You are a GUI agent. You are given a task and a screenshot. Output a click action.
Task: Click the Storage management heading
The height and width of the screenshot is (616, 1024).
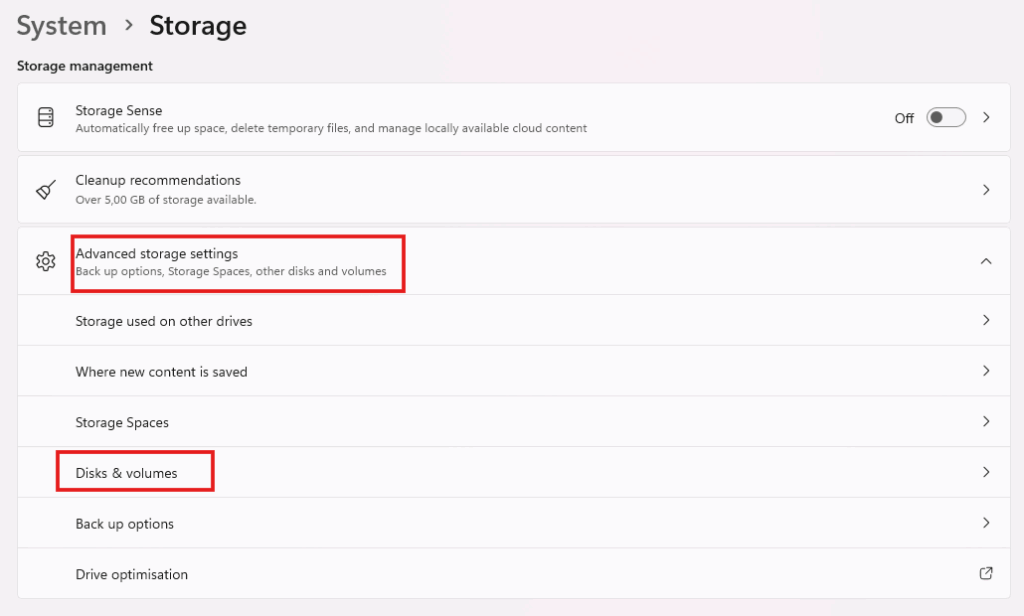pos(85,66)
